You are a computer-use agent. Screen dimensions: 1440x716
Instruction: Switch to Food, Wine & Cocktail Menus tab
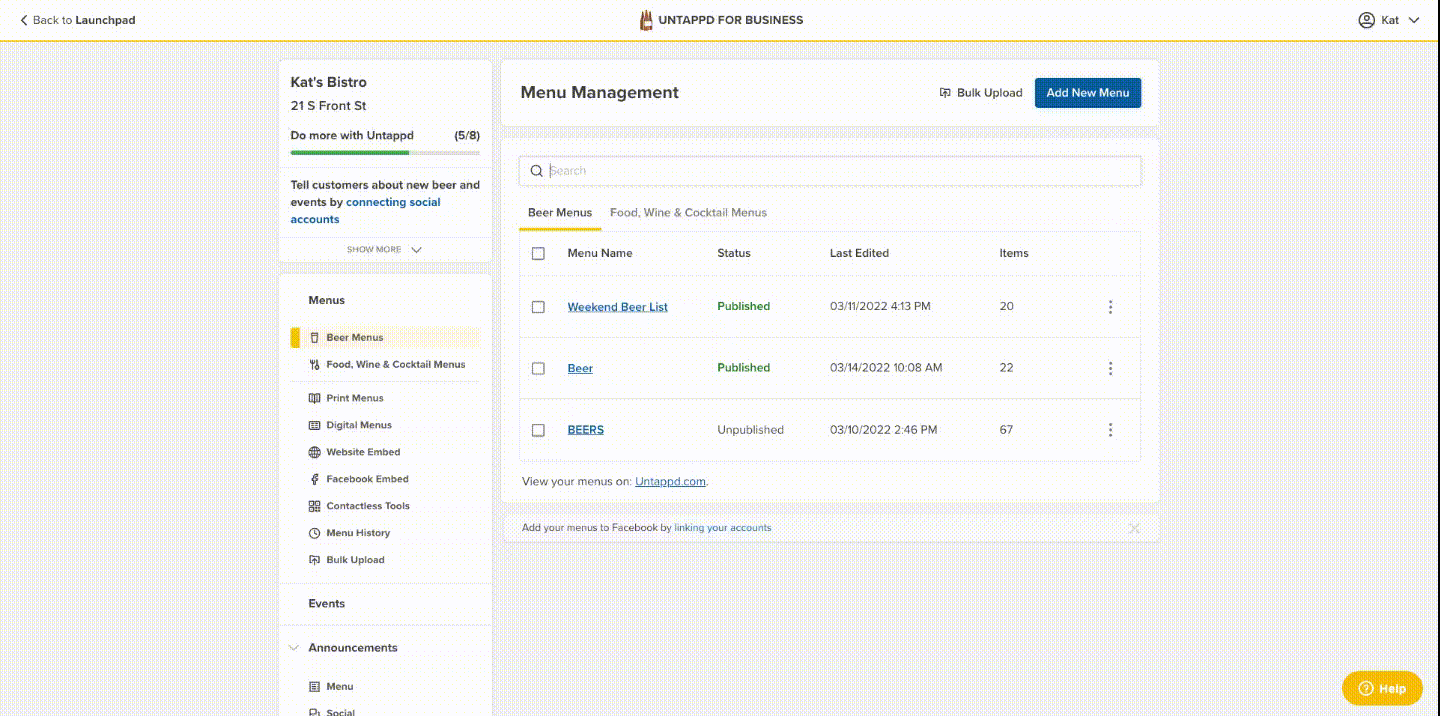tap(688, 213)
